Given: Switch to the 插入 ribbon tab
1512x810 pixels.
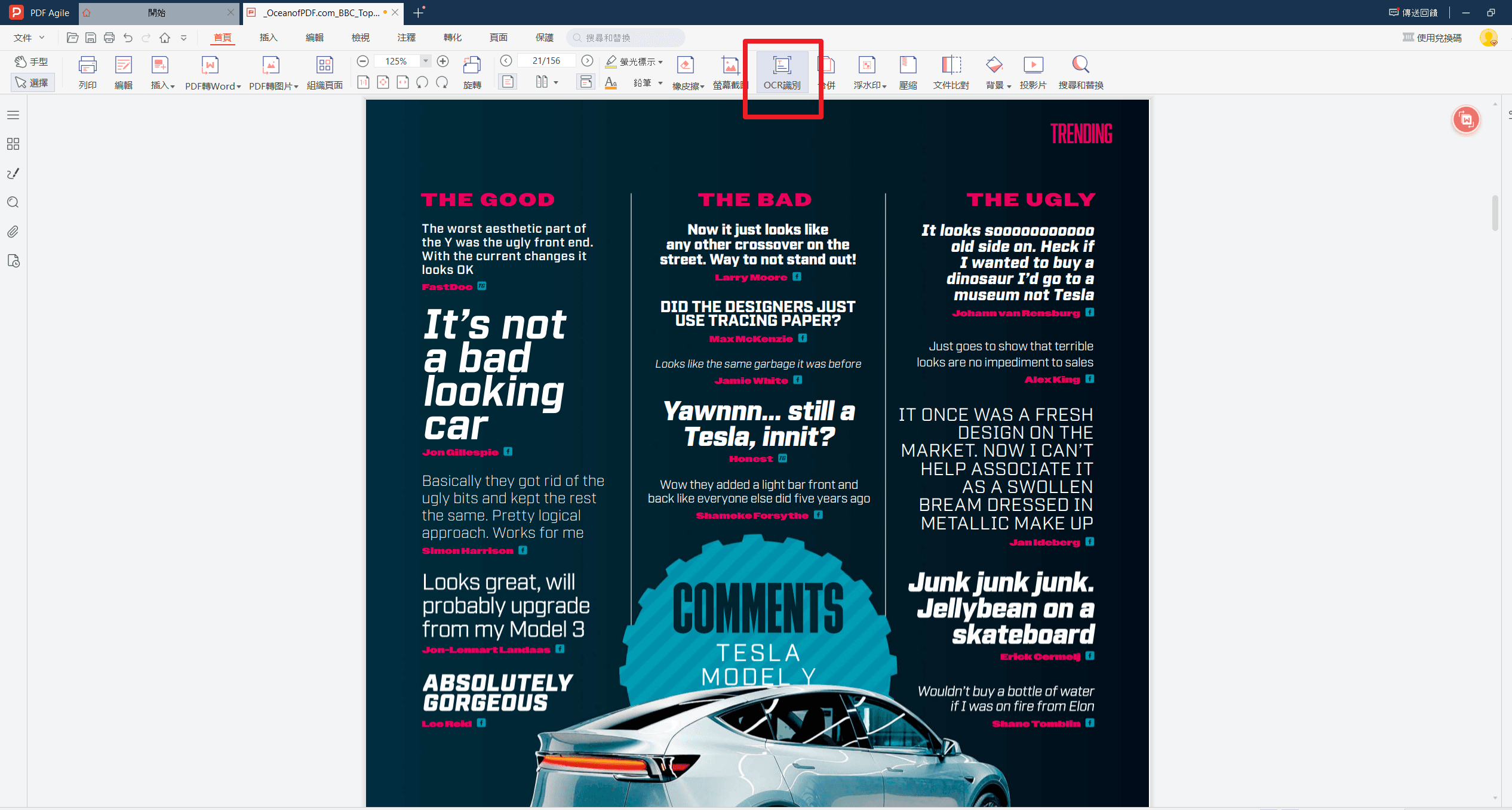Looking at the screenshot, I should [269, 38].
